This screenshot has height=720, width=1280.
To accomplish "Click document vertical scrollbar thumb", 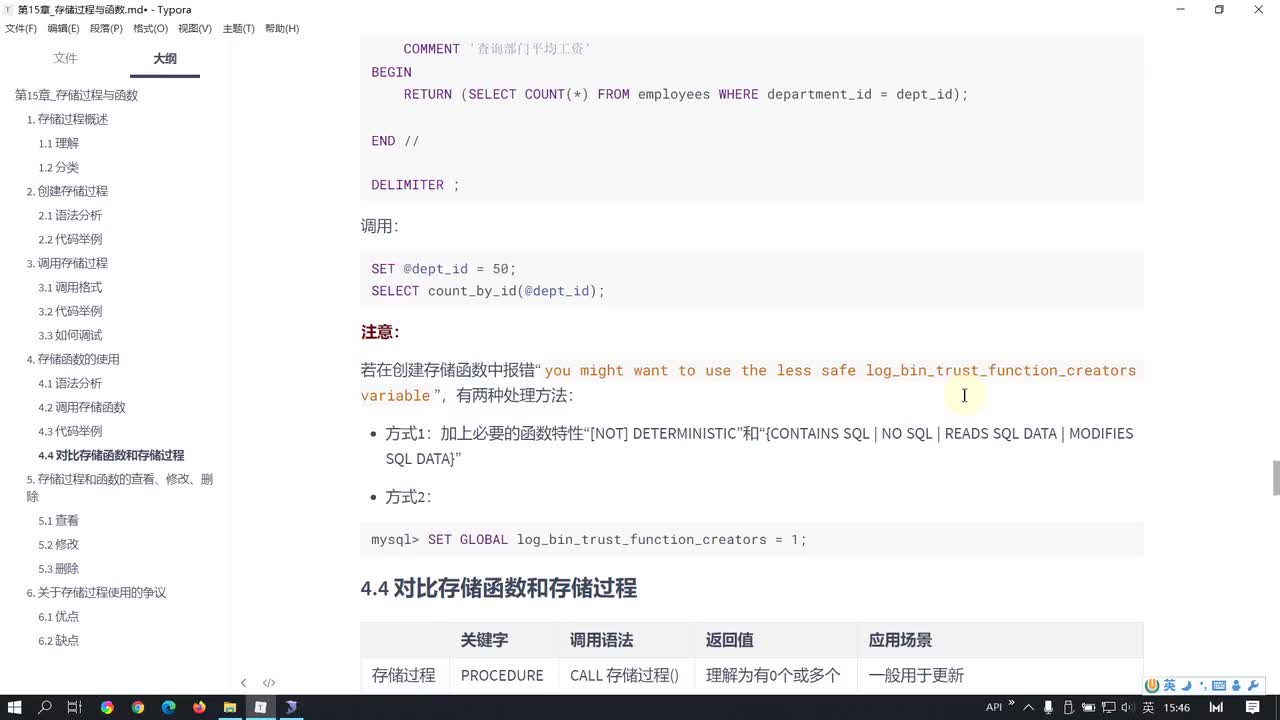I will [1275, 478].
